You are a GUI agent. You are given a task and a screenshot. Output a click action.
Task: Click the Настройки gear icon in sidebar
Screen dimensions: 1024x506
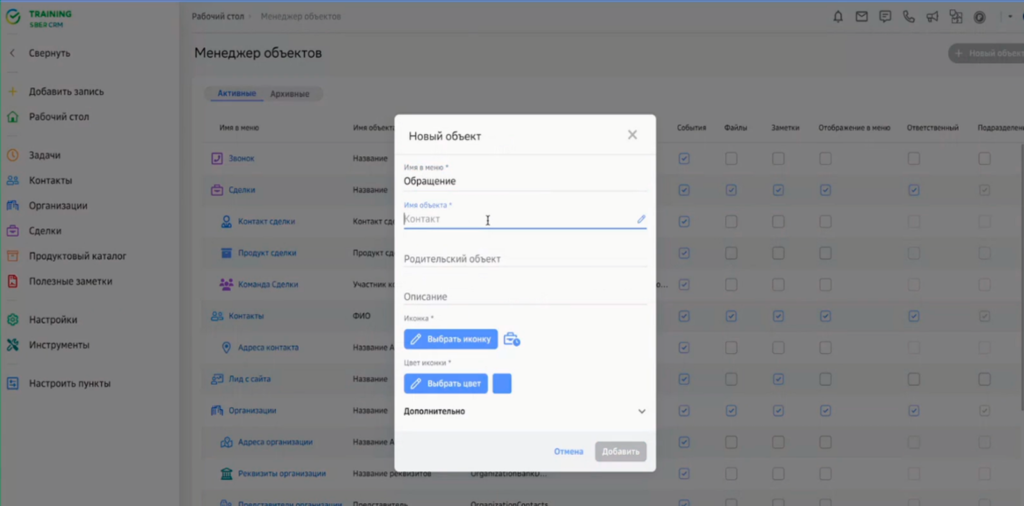tap(12, 320)
